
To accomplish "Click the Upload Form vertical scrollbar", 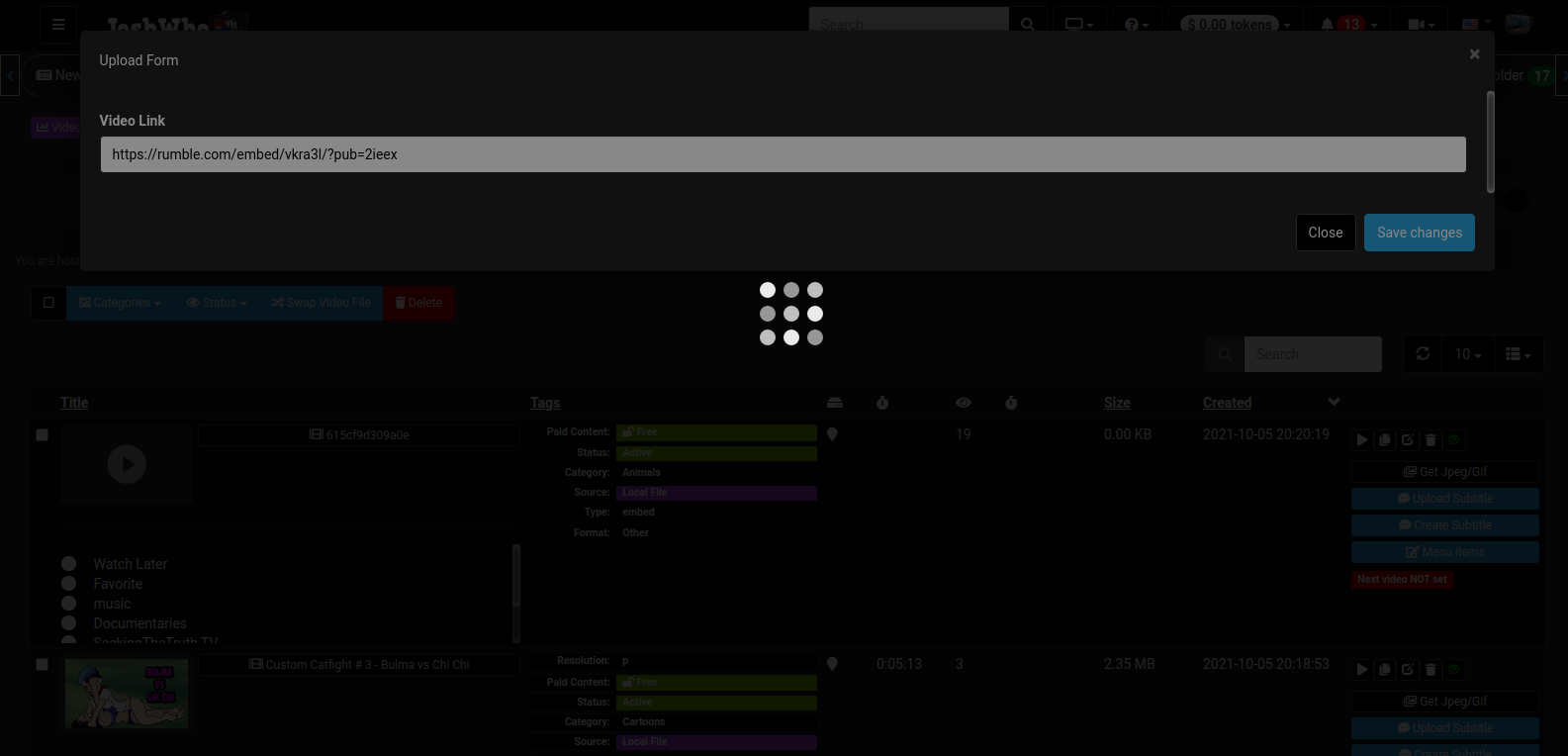I will [x=1490, y=142].
